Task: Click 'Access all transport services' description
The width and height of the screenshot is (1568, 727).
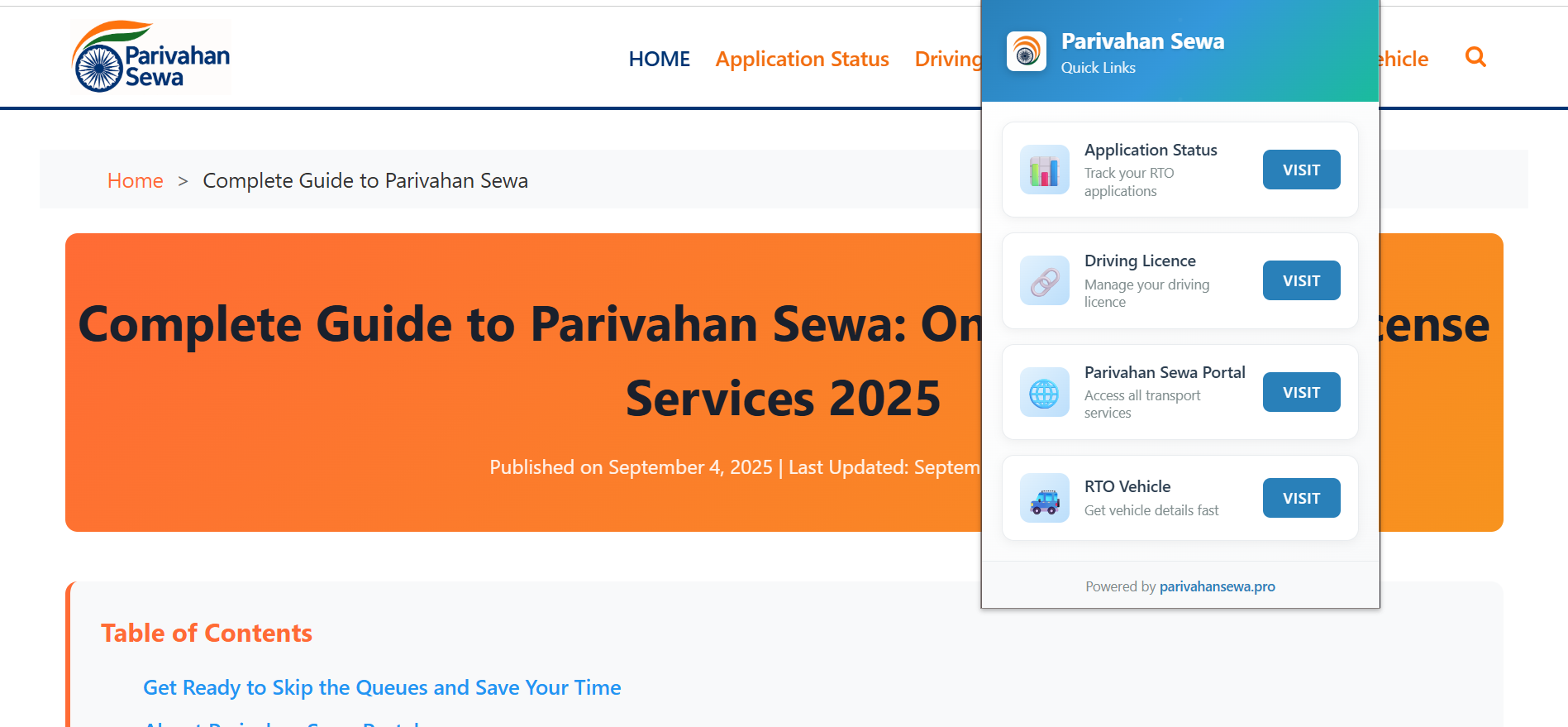Action: (x=1142, y=404)
